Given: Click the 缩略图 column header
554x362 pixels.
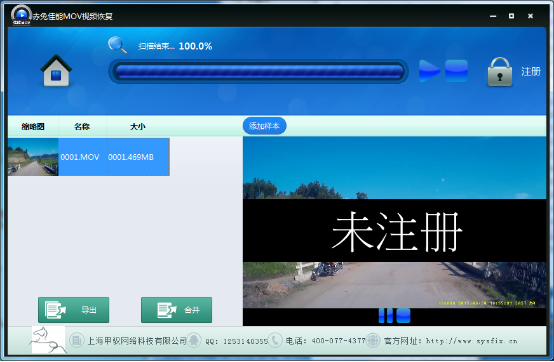Looking at the screenshot, I should click(x=33, y=126).
